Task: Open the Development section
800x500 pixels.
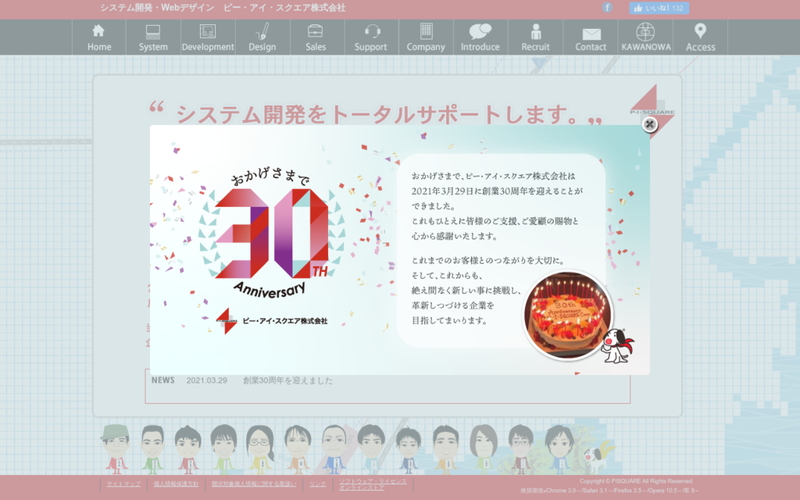Action: tap(208, 37)
